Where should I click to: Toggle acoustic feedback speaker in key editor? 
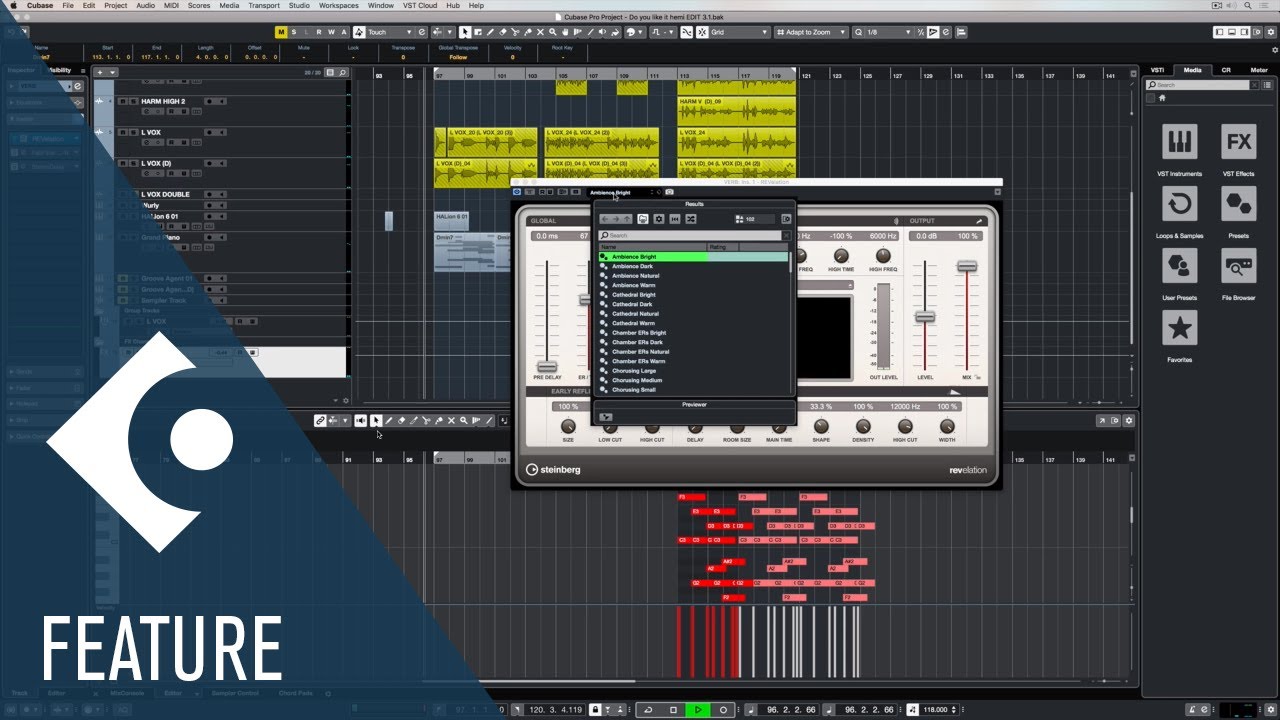coord(360,421)
